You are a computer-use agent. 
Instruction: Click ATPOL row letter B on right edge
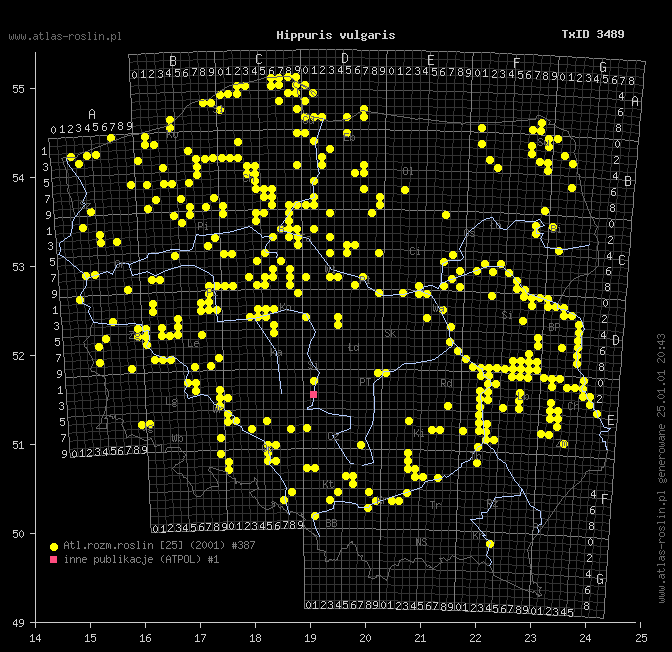tap(628, 181)
